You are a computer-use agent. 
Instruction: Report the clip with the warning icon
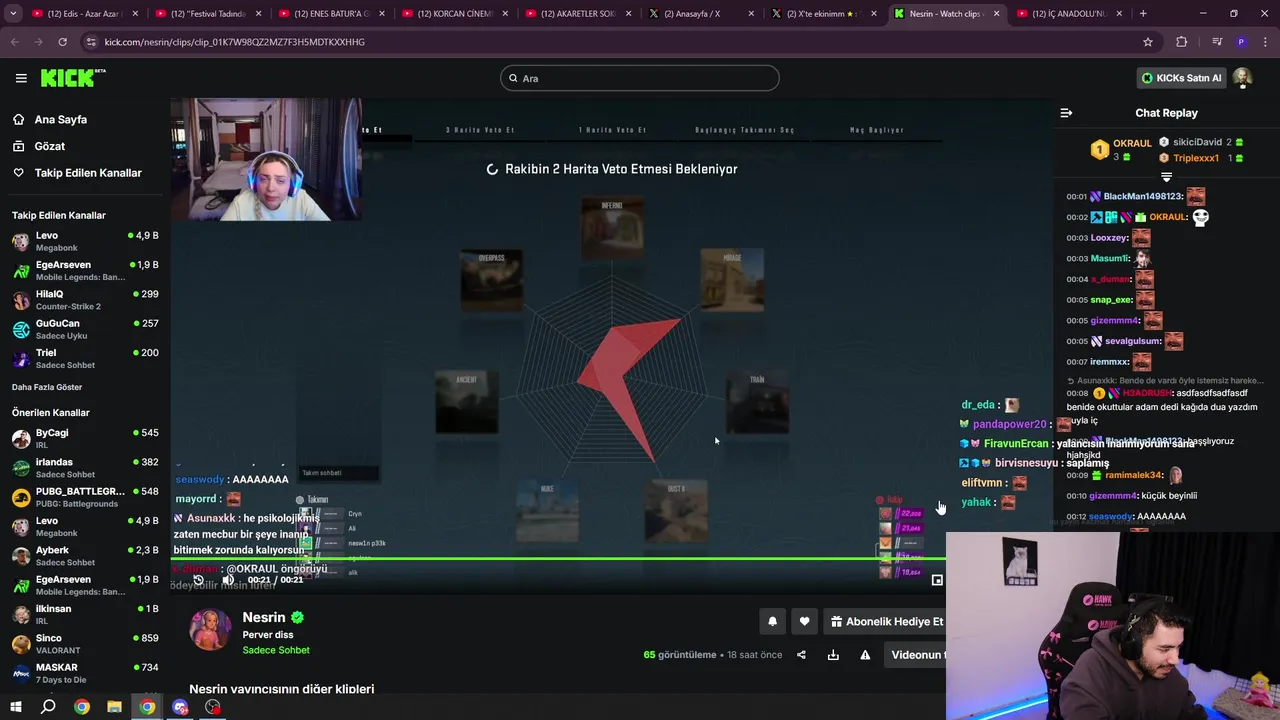[x=865, y=655]
